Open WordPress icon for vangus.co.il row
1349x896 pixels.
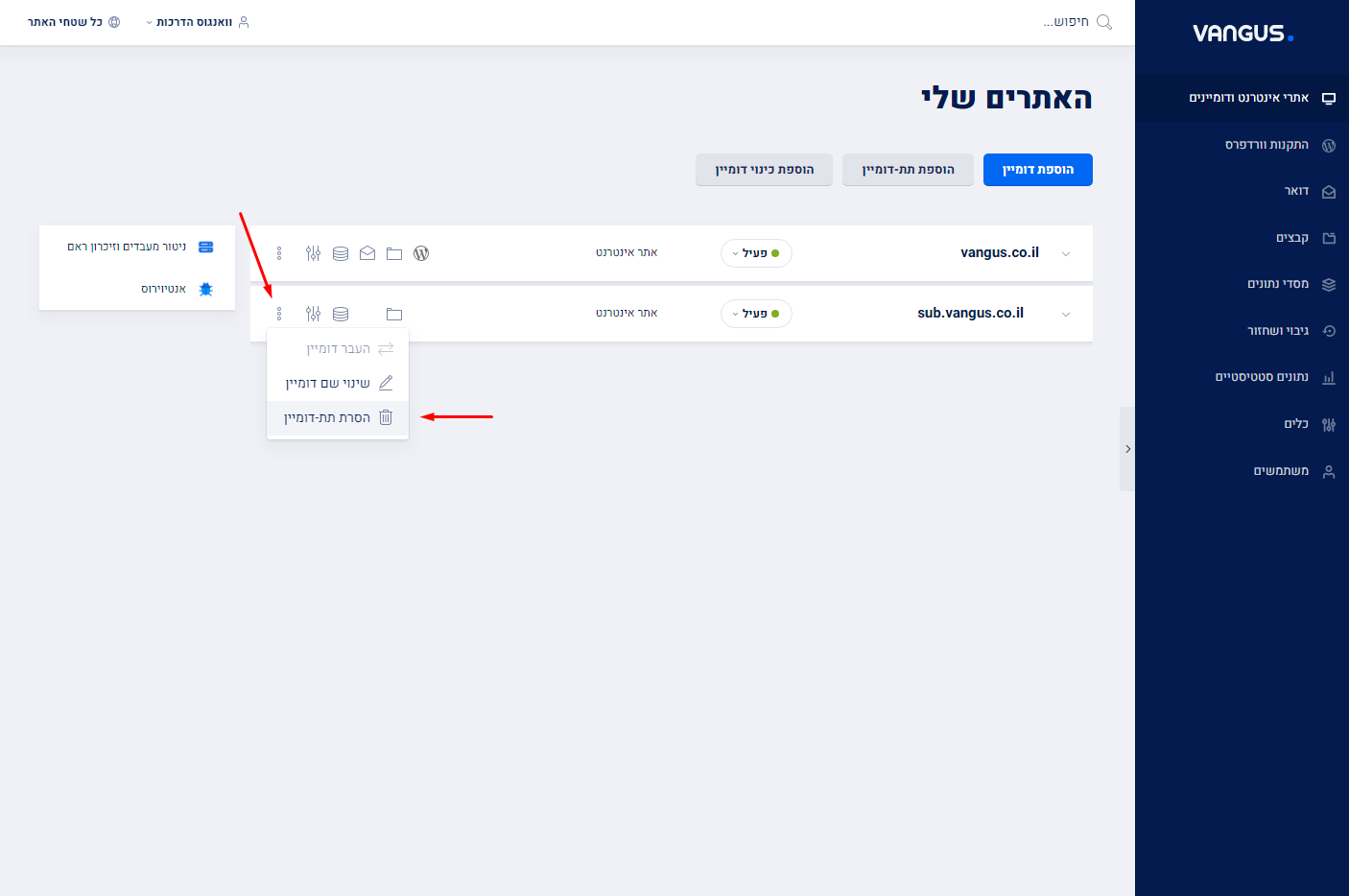pos(421,253)
